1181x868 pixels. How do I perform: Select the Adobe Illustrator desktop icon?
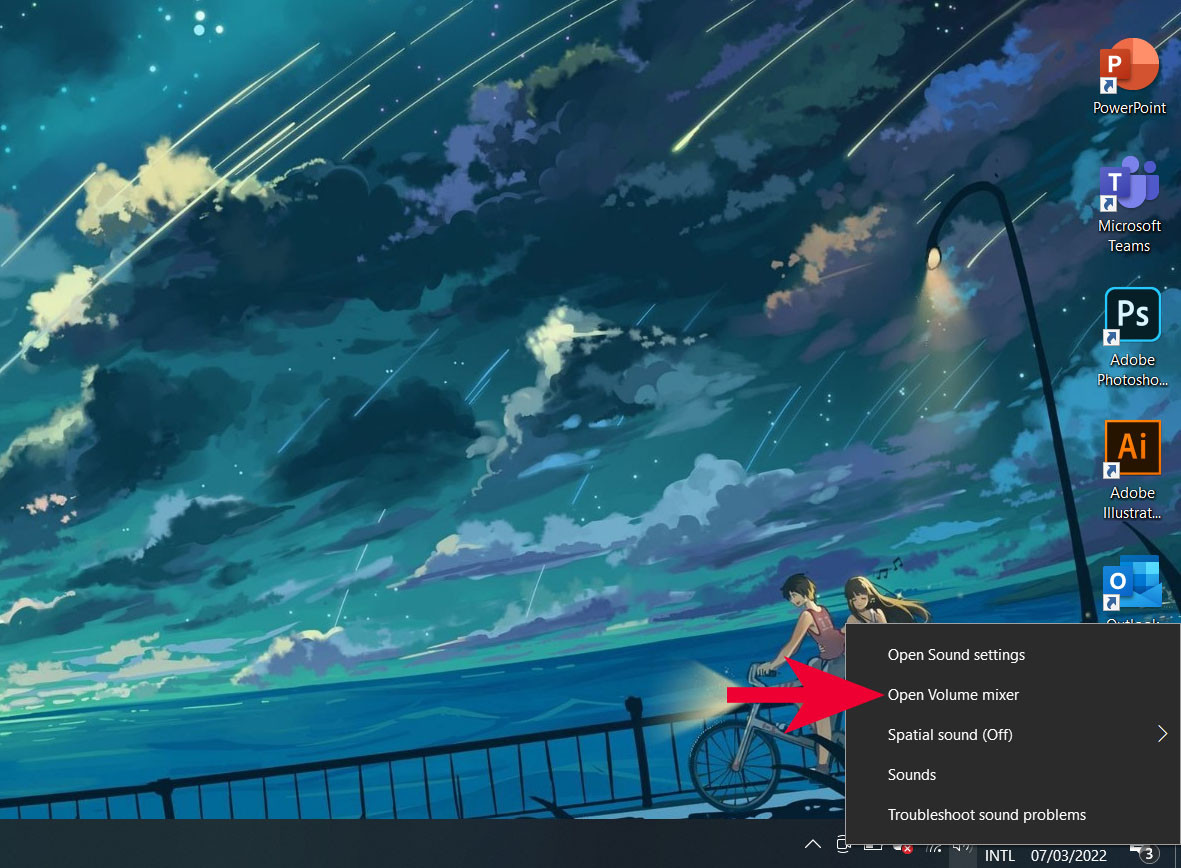pyautogui.click(x=1132, y=448)
